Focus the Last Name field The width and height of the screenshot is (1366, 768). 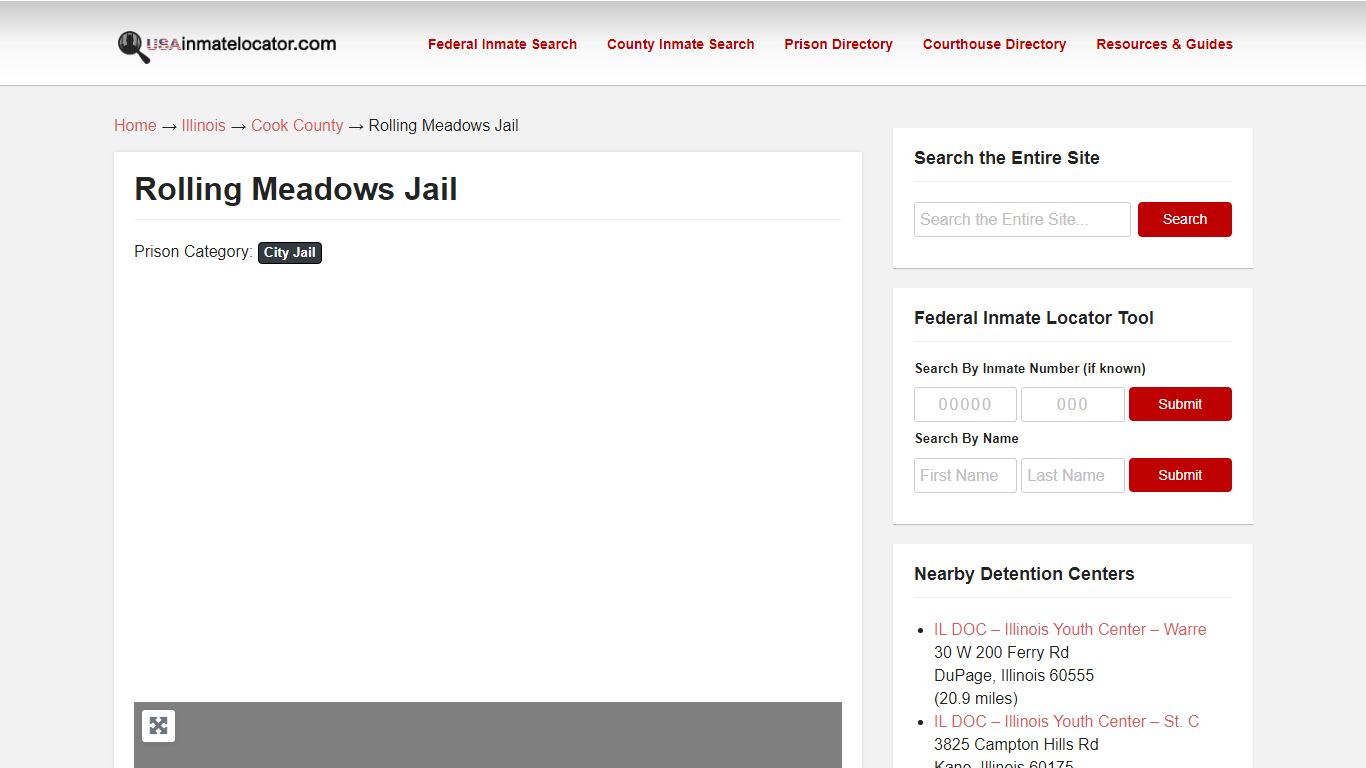1072,475
